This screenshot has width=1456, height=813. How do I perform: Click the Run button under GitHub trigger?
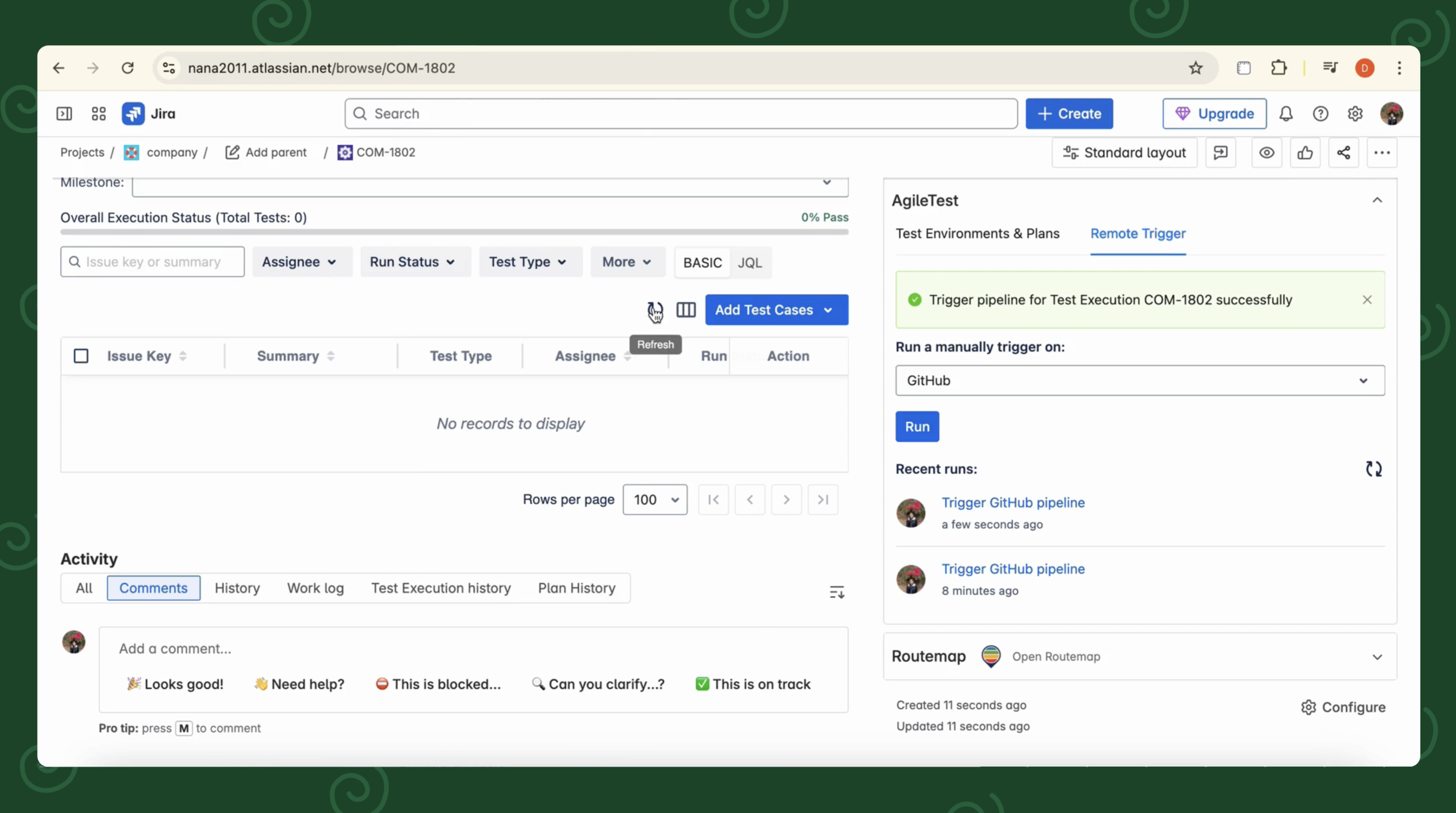pos(916,426)
